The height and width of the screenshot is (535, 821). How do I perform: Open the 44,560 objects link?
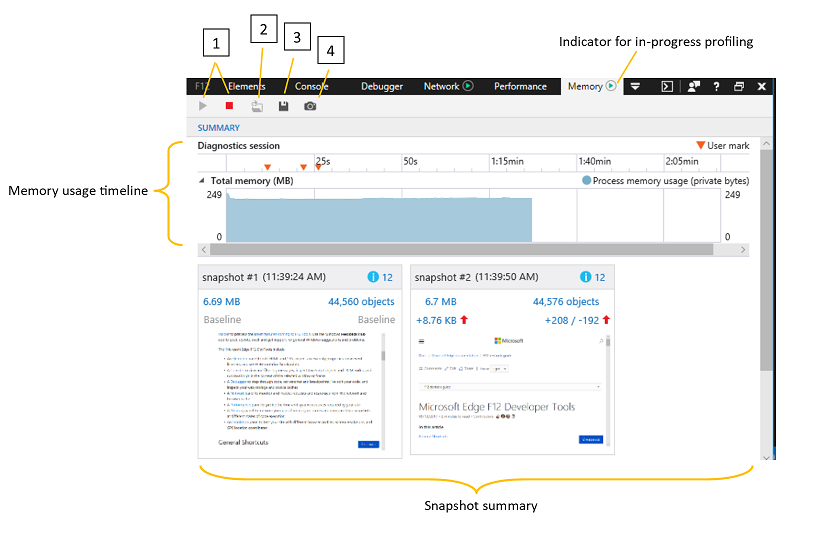(x=361, y=302)
